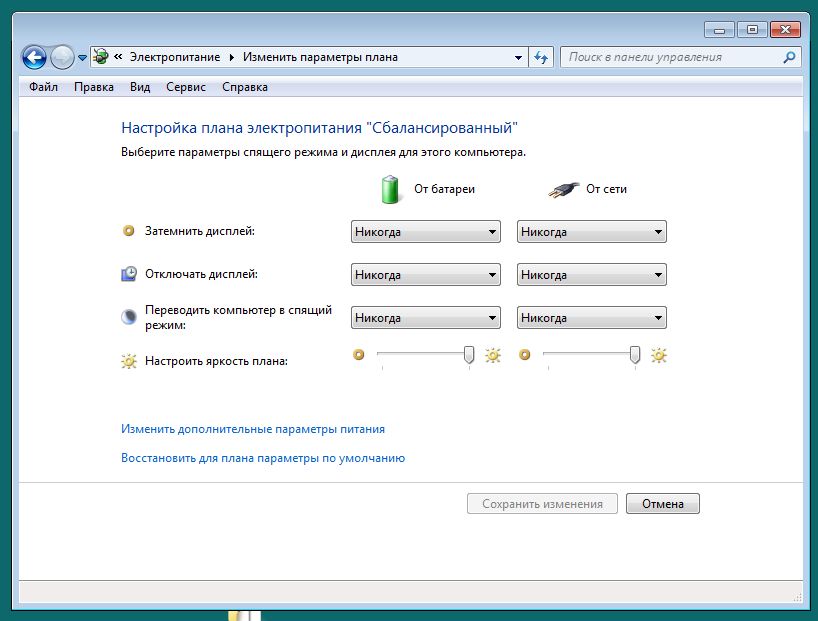Click the battery brightness slider handle
818x621 pixels.
(x=469, y=355)
